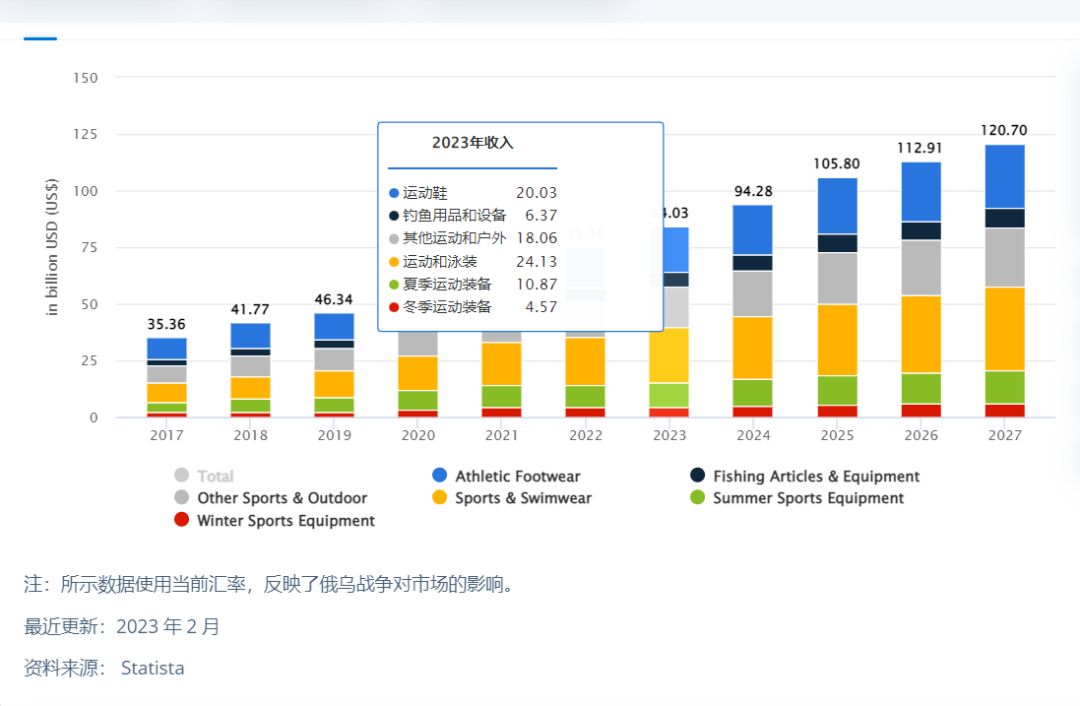The height and width of the screenshot is (706, 1080).
Task: Toggle Fishing Articles & Equipment legend entry
Action: [x=804, y=476]
